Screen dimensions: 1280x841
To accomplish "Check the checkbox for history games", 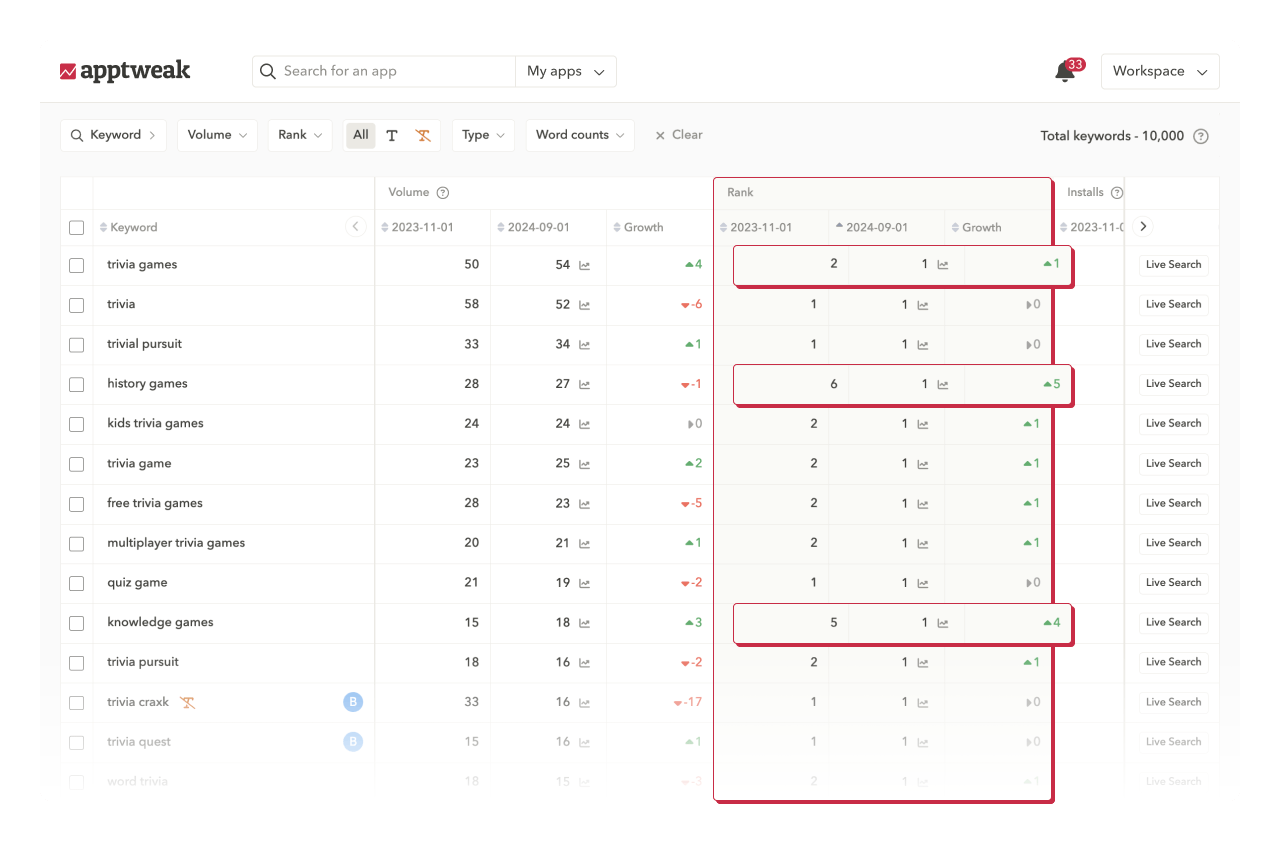I will pyautogui.click(x=76, y=384).
